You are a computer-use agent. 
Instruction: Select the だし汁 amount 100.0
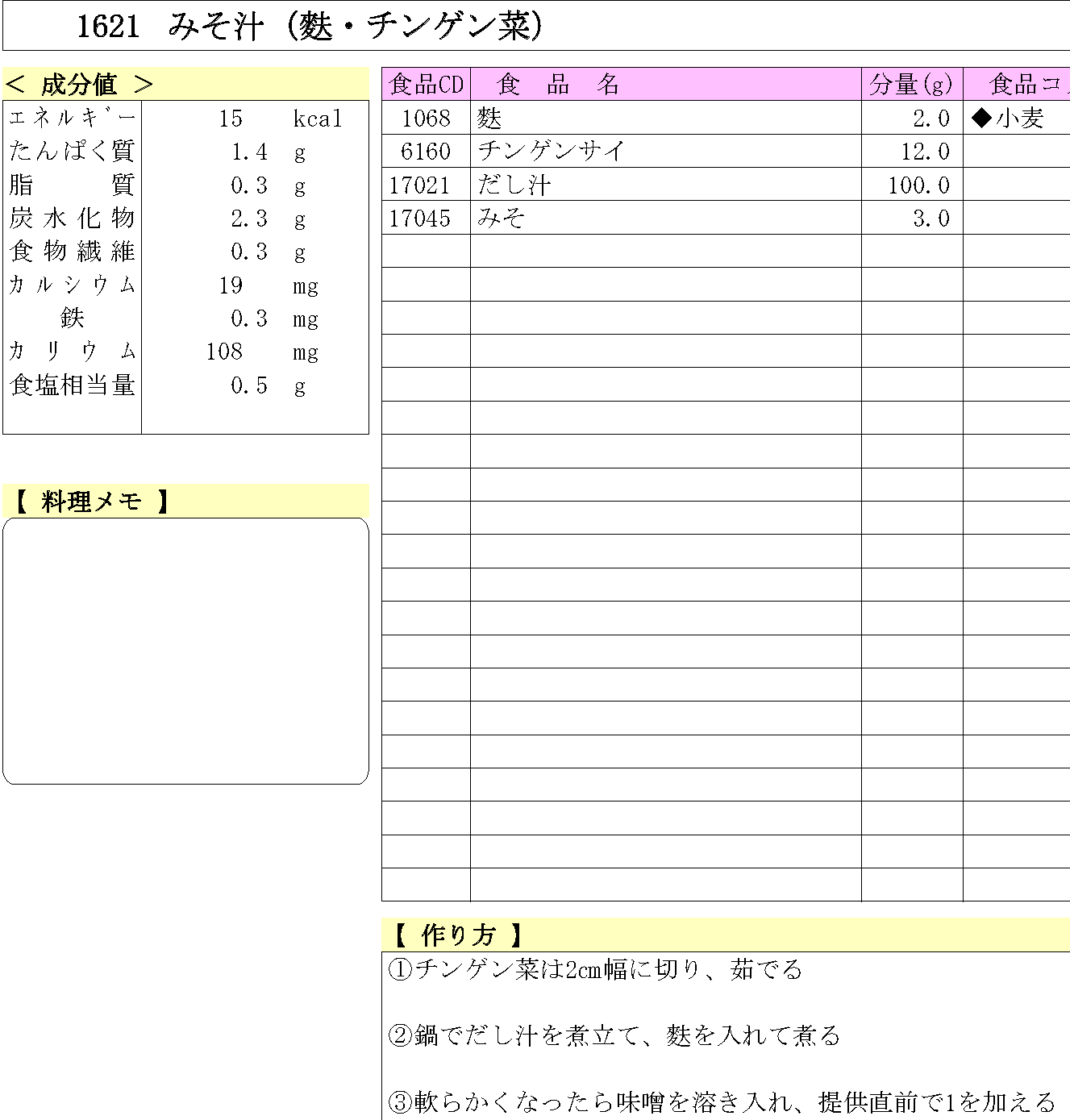click(918, 185)
